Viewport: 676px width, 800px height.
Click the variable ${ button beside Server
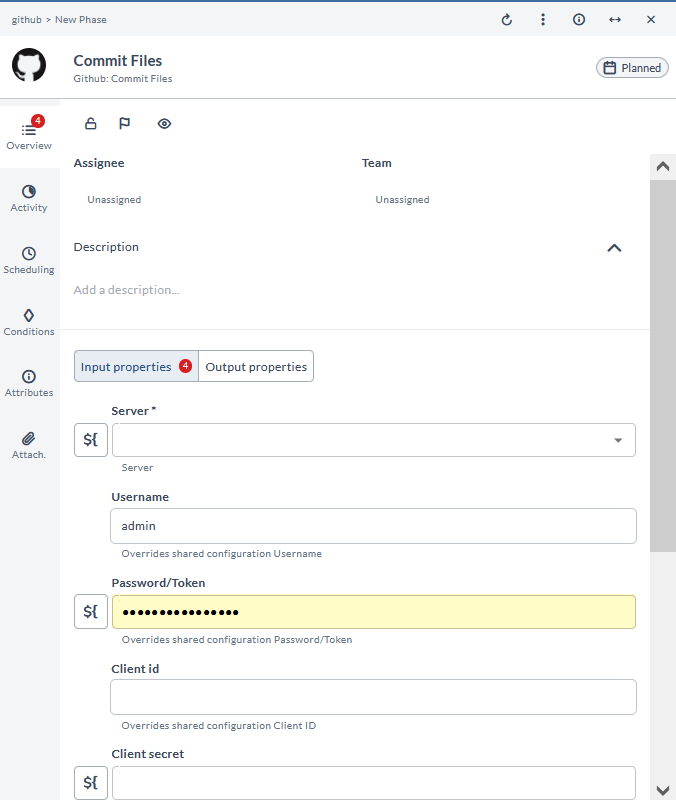(91, 440)
